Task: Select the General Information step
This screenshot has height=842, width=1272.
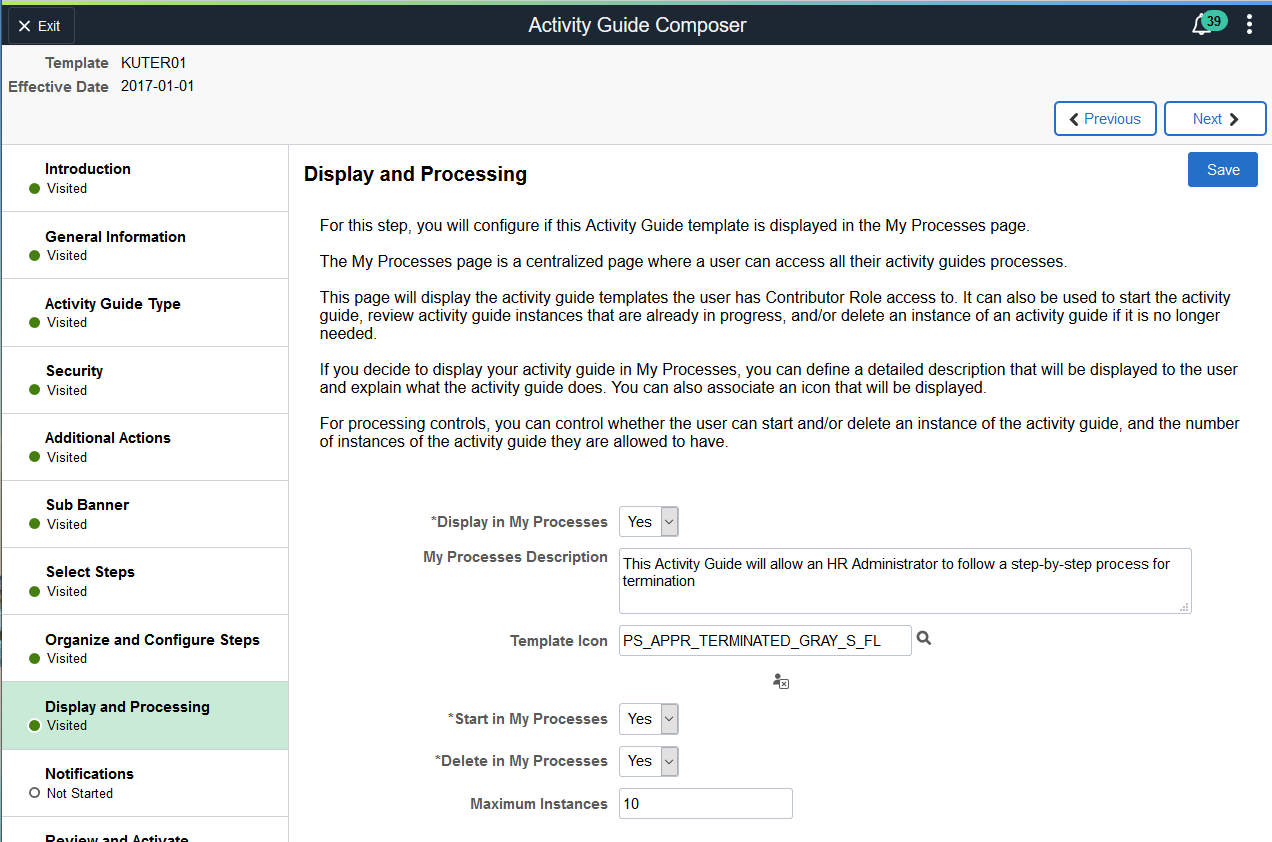Action: 145,245
